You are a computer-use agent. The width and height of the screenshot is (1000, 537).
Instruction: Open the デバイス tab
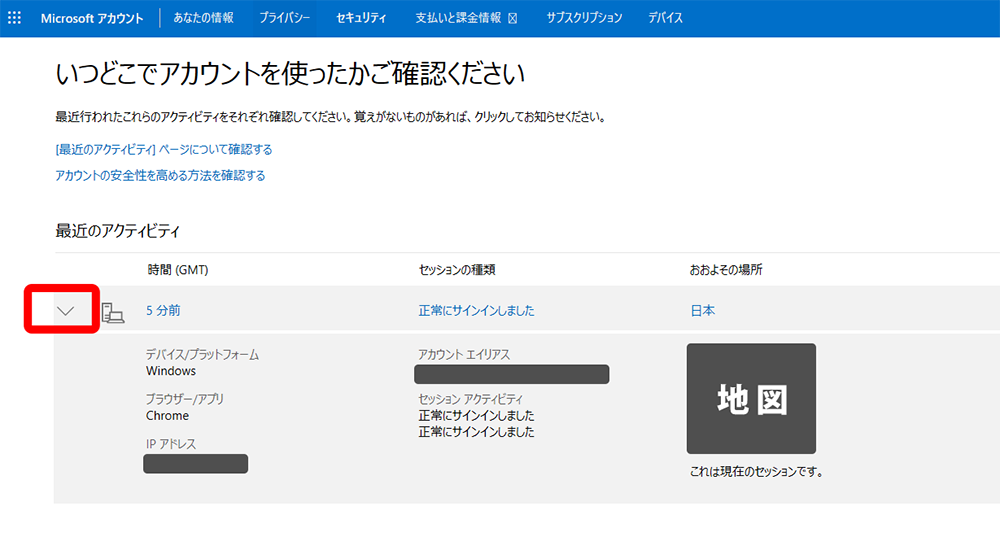tap(665, 18)
